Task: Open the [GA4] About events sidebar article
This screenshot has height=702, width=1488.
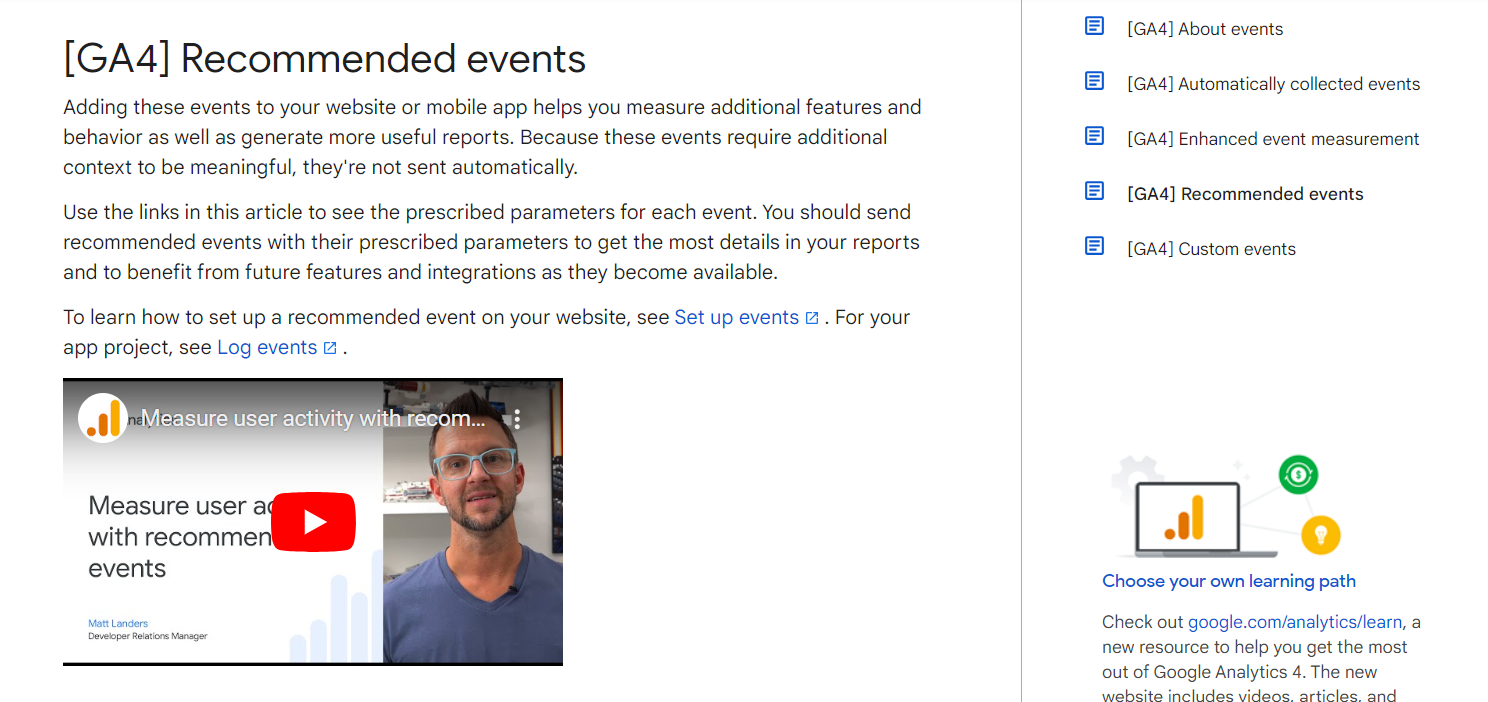Action: 1205,29
